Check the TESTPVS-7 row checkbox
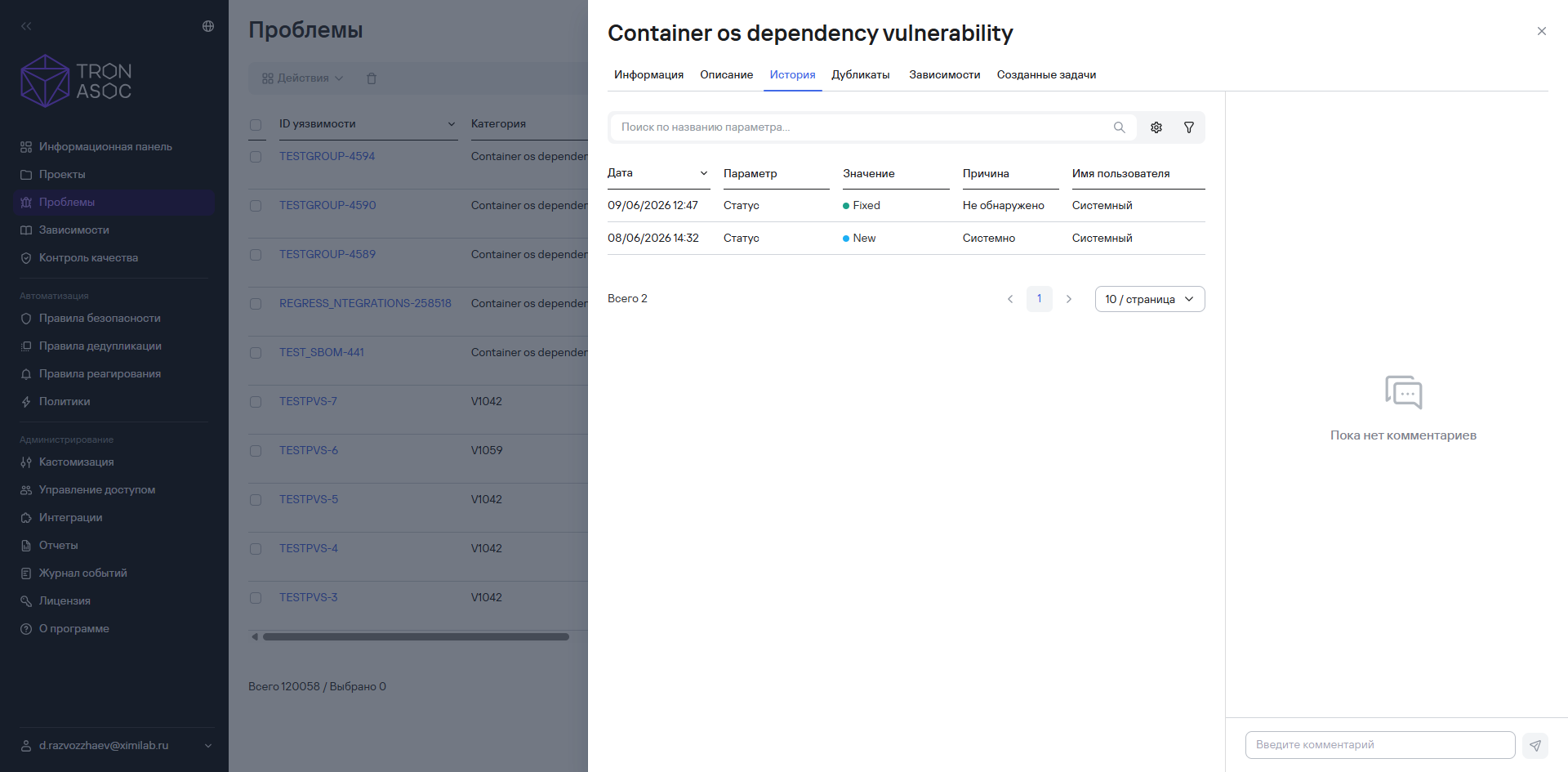The width and height of the screenshot is (1568, 772). (x=256, y=402)
